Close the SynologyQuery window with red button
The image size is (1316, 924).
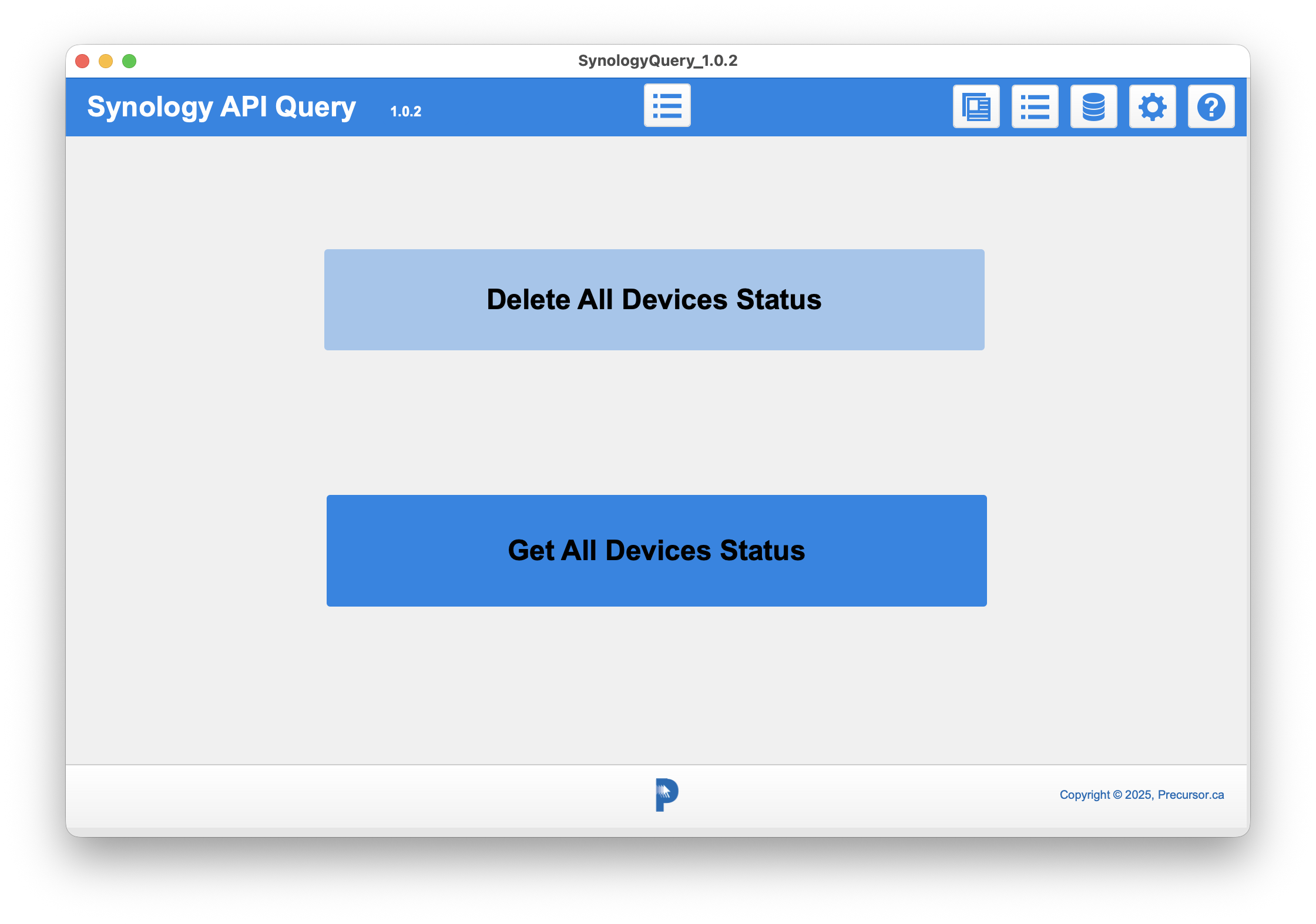pyautogui.click(x=82, y=61)
